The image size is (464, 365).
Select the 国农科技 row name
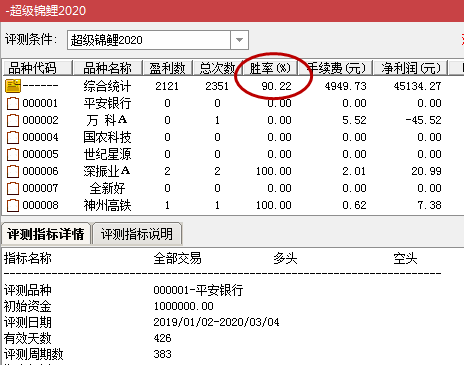pos(107,137)
